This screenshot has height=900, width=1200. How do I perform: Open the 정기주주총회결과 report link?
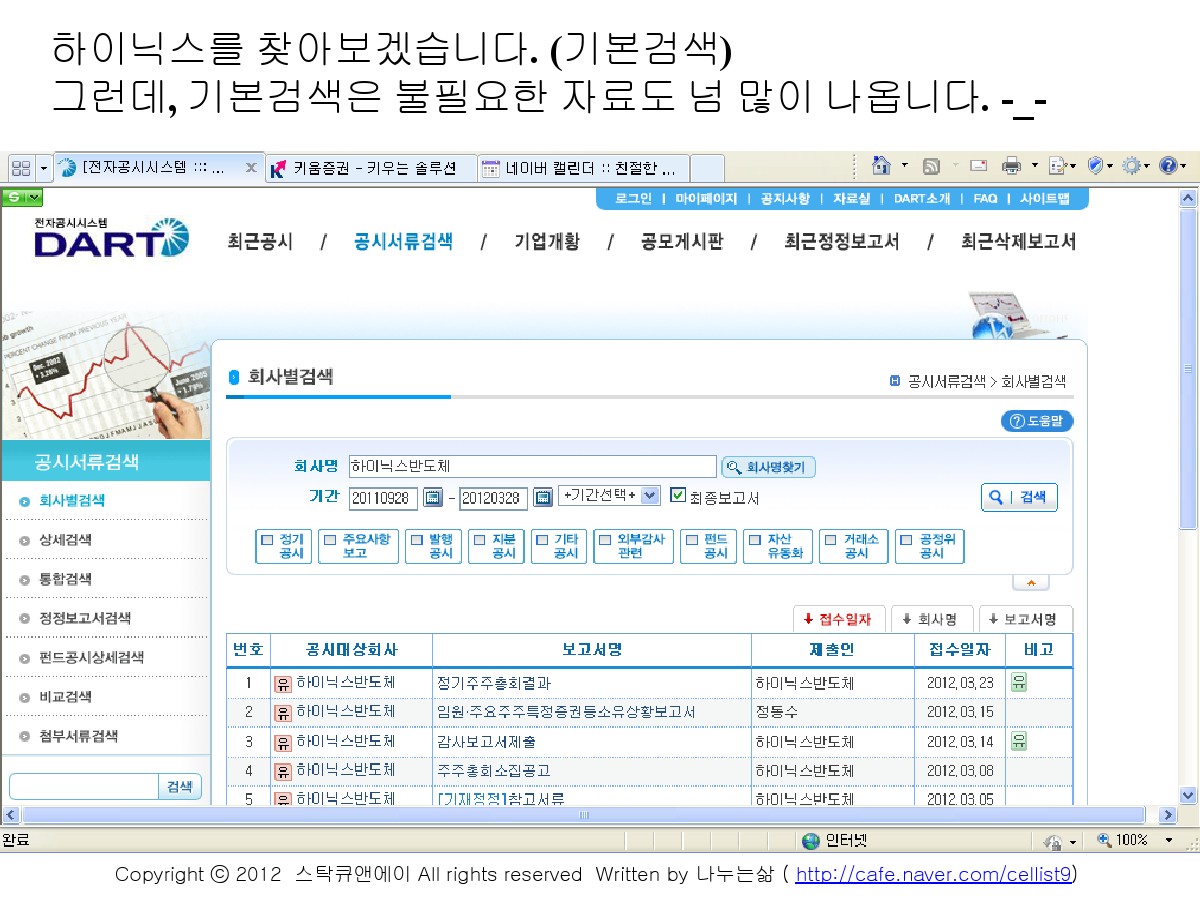[494, 684]
